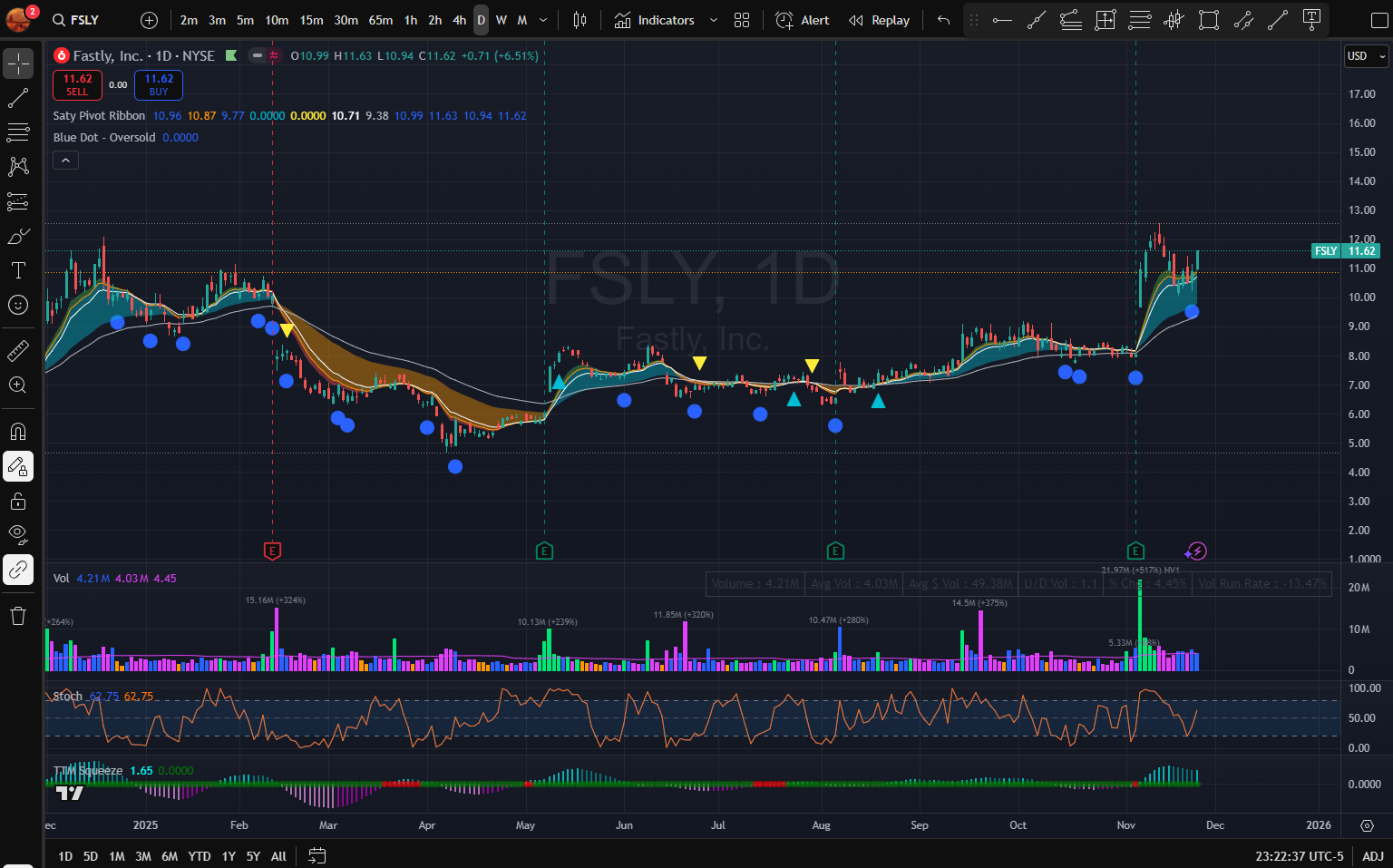Screen dimensions: 1393x868
Task: Select the 15m timeframe
Action: click(x=312, y=20)
